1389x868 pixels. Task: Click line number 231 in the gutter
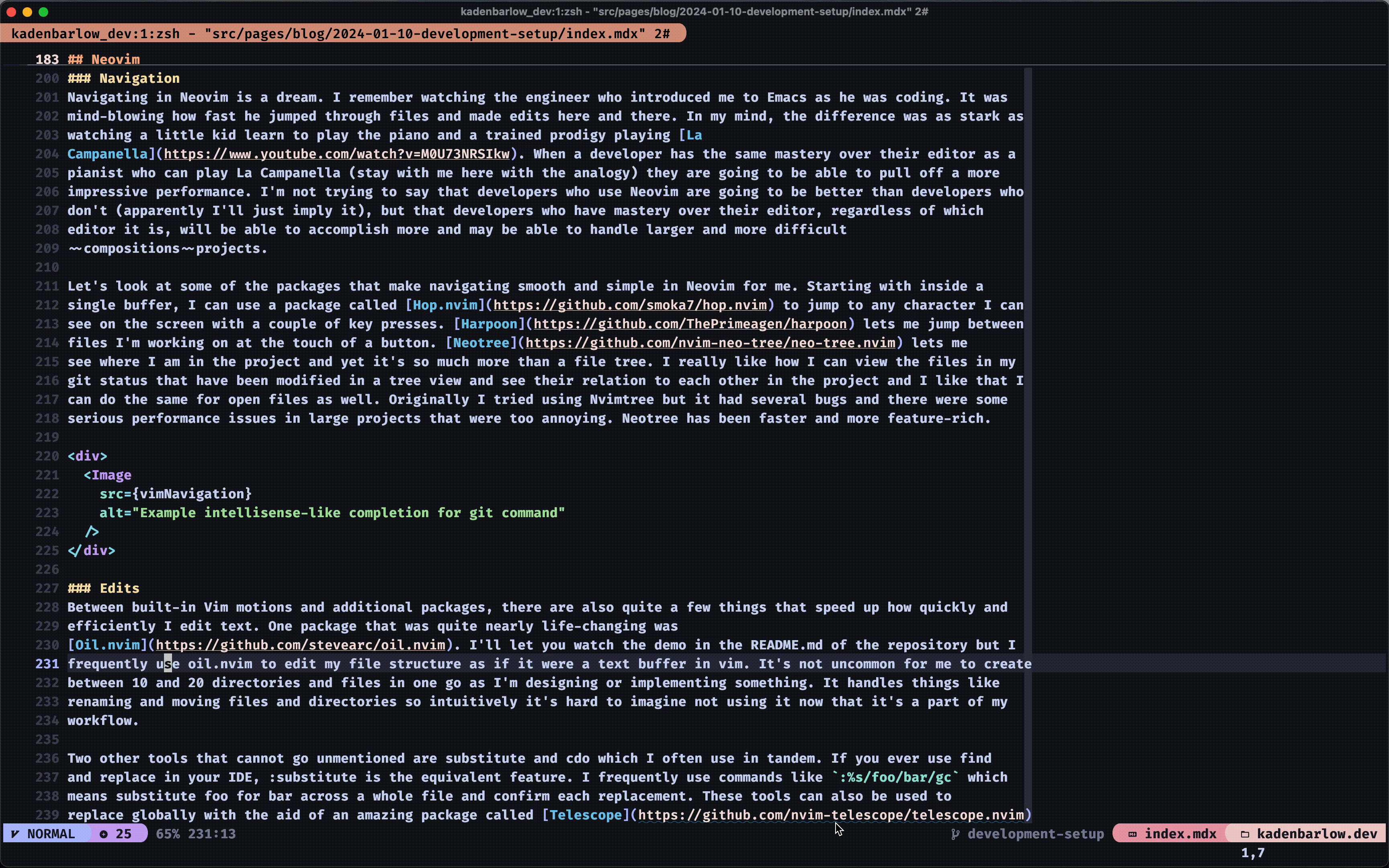click(x=47, y=663)
